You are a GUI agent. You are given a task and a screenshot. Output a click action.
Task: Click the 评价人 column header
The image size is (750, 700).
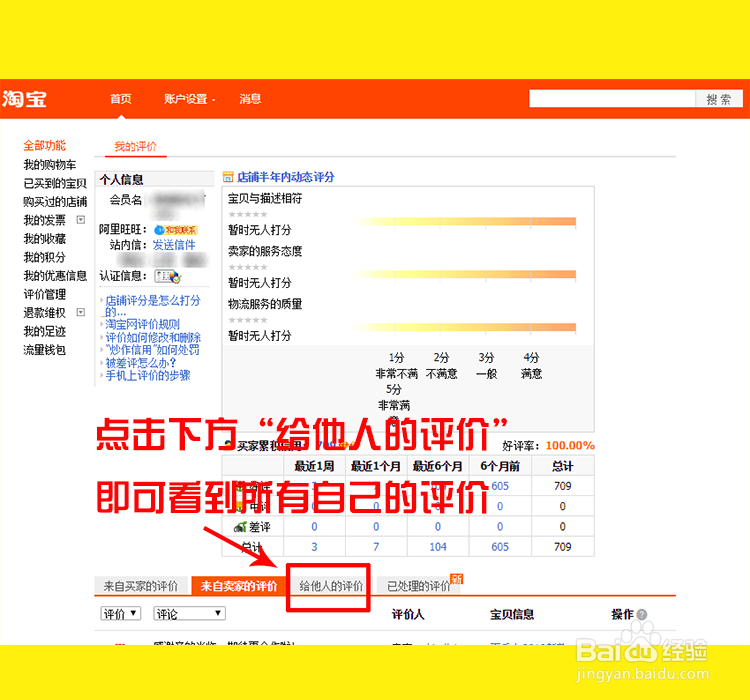click(x=408, y=614)
